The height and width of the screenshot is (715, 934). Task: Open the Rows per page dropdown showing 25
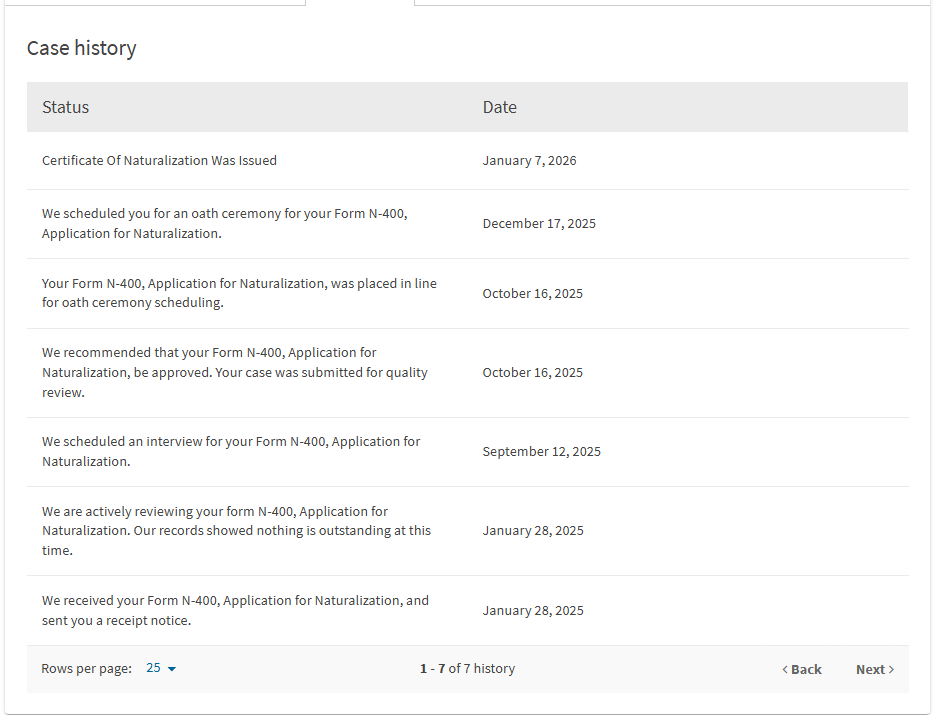click(160, 668)
